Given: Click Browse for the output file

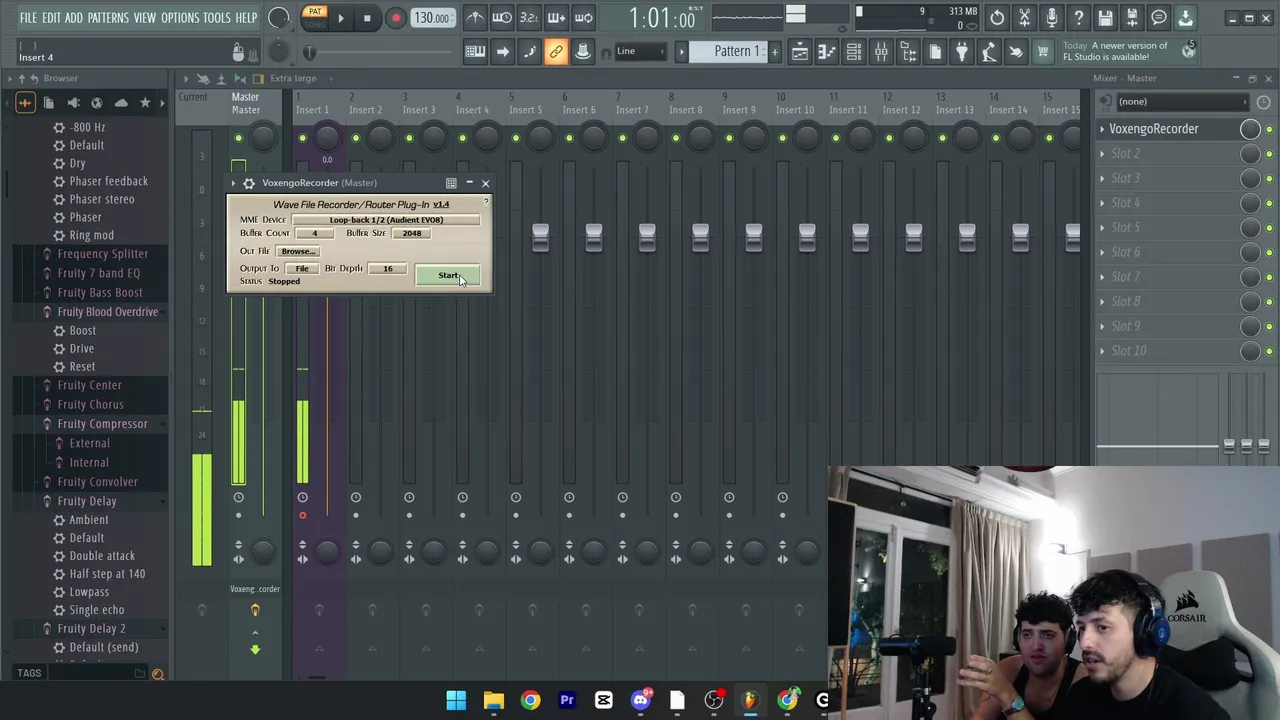Looking at the screenshot, I should (x=297, y=251).
